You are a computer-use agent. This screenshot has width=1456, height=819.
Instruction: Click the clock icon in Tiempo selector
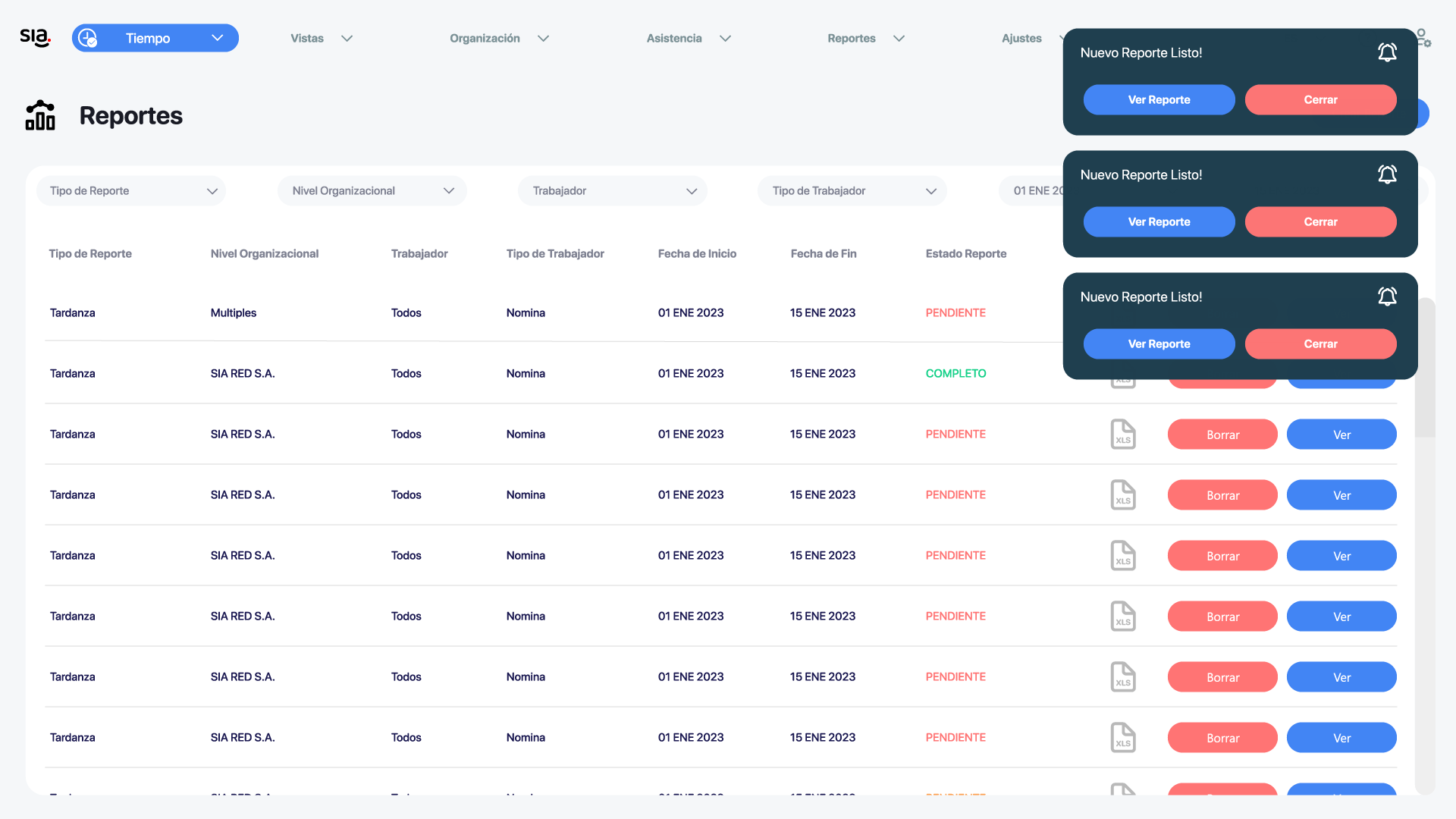click(x=88, y=38)
